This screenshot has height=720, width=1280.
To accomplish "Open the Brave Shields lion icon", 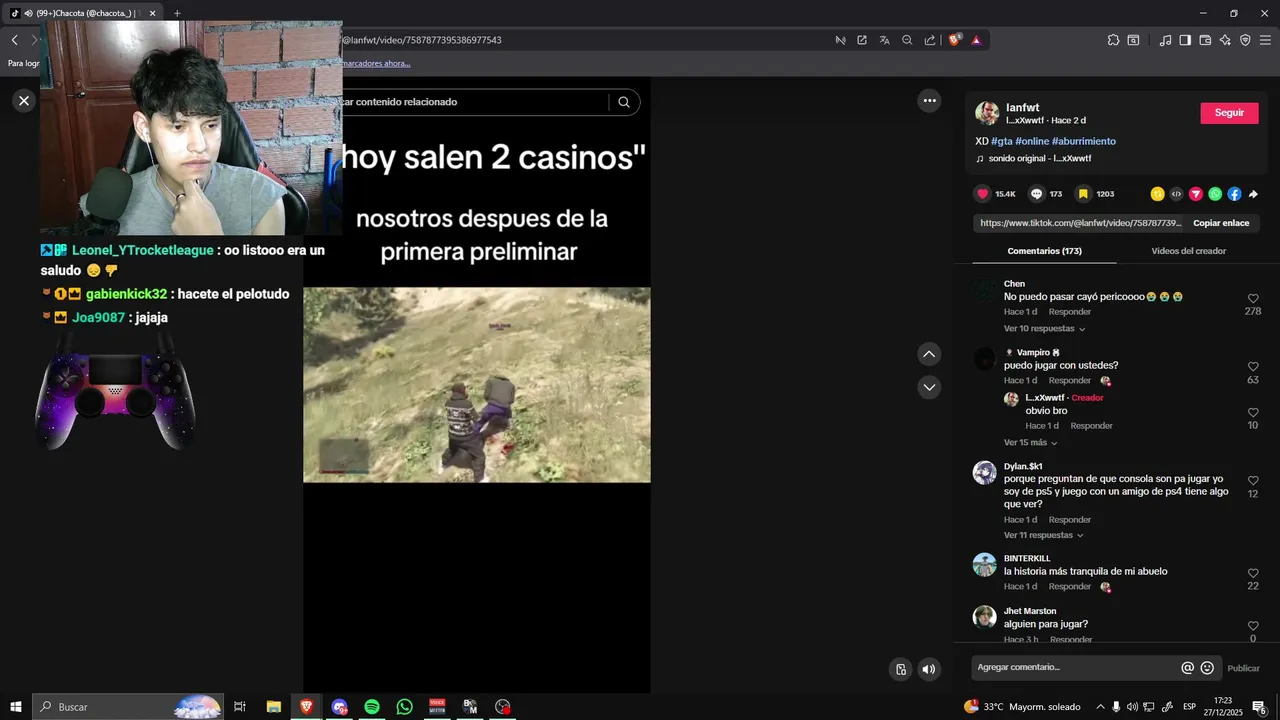I will (954, 40).
